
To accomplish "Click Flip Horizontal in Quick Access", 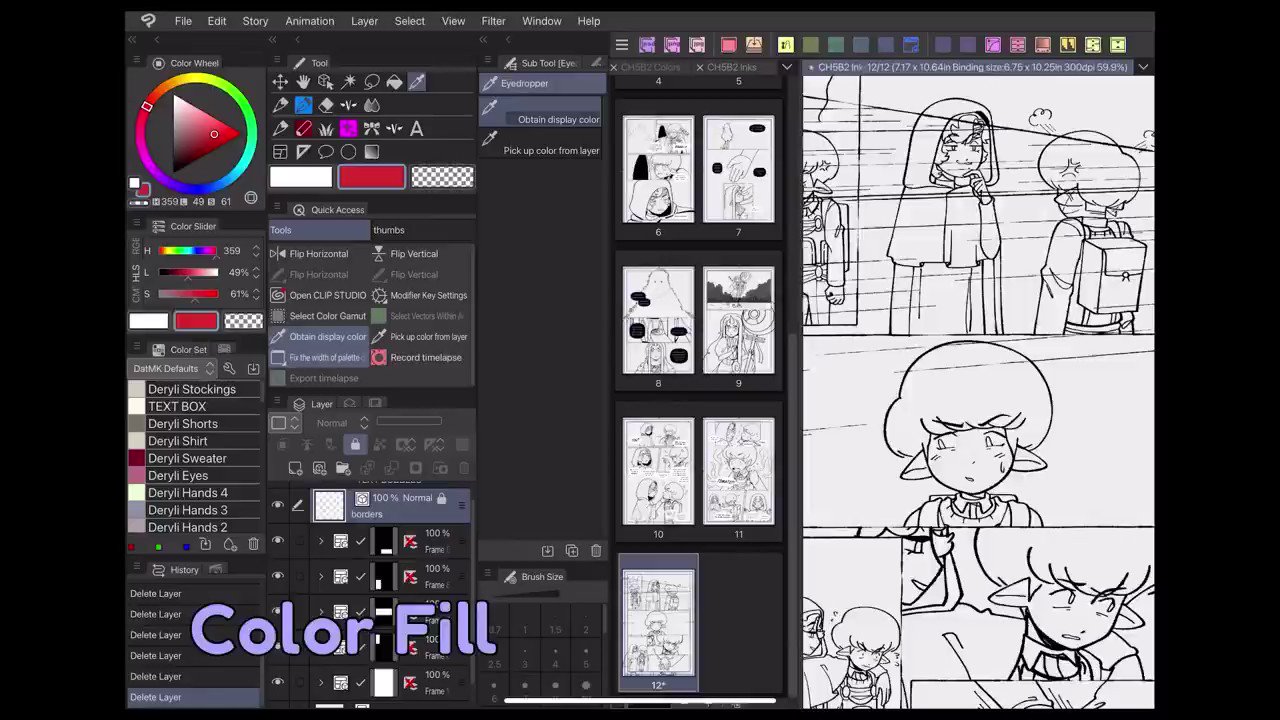I will click(318, 254).
